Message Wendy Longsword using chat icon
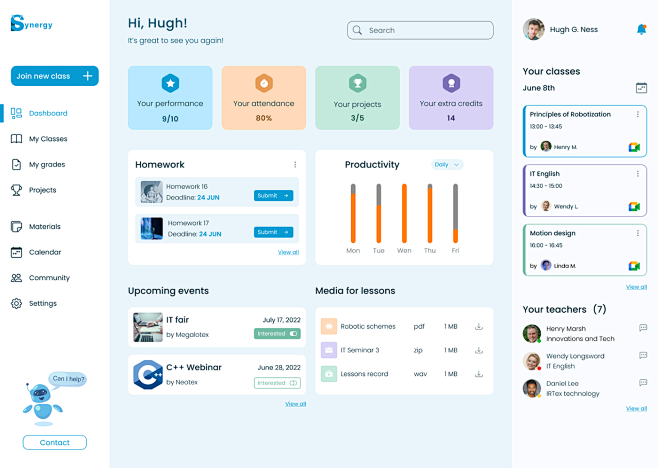The width and height of the screenshot is (658, 468). (x=643, y=356)
